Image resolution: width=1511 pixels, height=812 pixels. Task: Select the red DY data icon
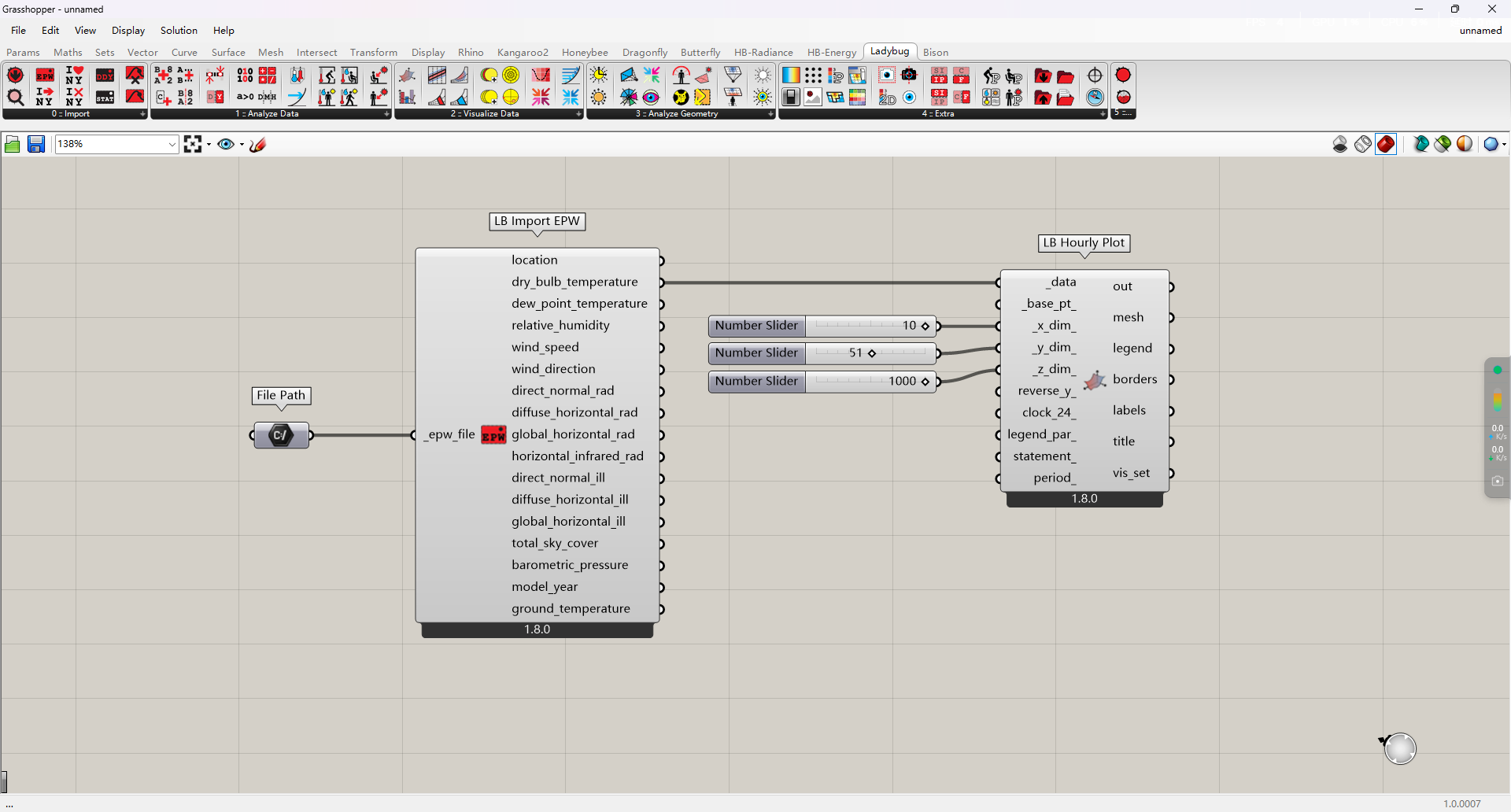coord(216,97)
